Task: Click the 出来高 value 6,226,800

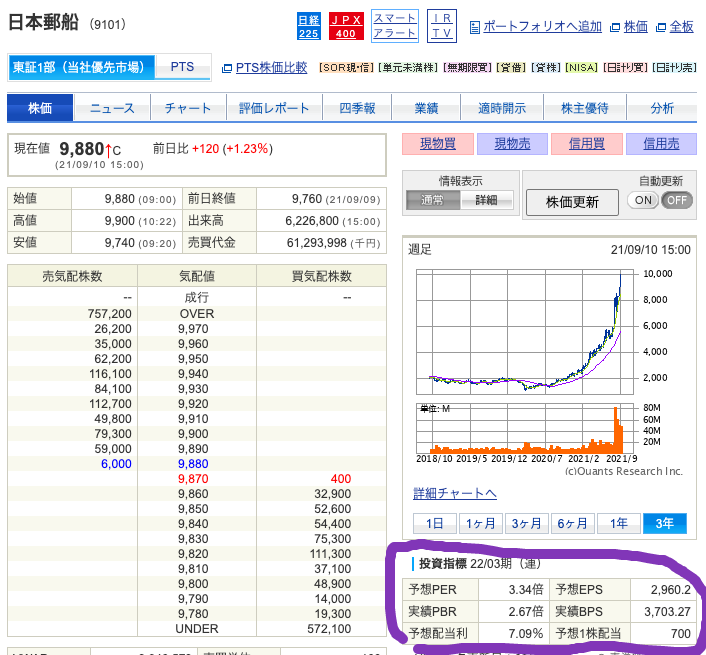Action: (x=312, y=221)
